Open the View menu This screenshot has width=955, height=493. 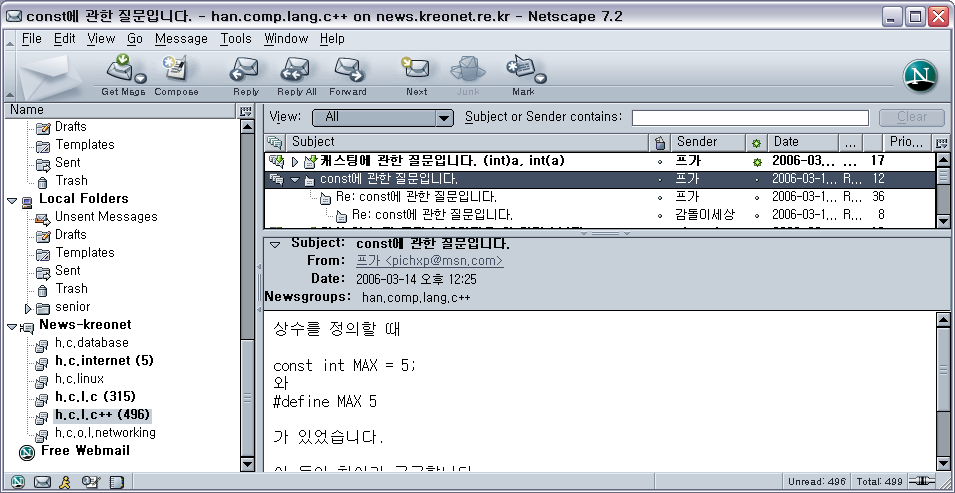(x=101, y=39)
